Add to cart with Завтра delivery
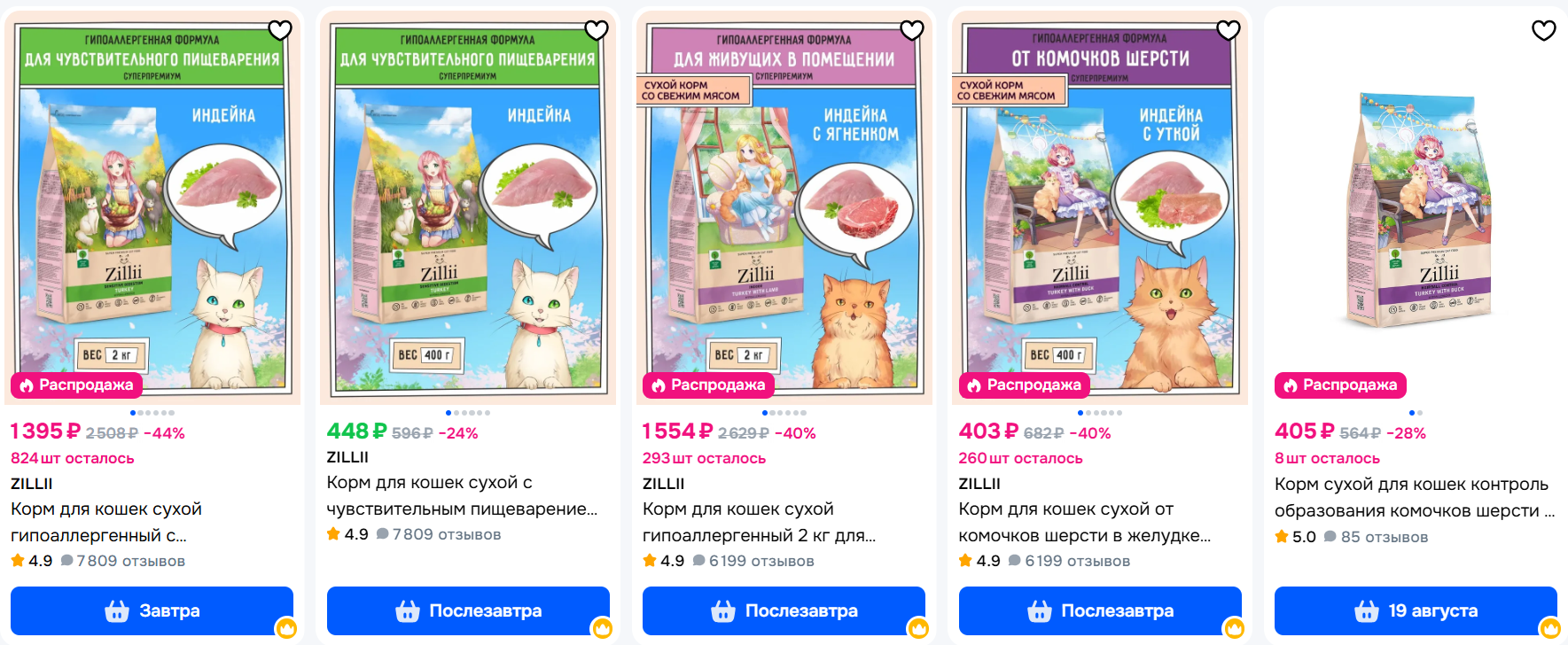Screen dimensions: 1568x645 (x=152, y=611)
